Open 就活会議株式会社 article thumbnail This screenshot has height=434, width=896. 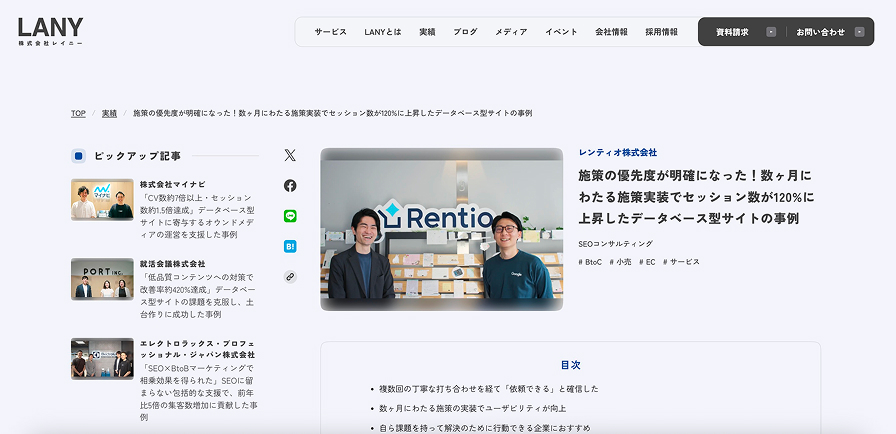pyautogui.click(x=102, y=279)
